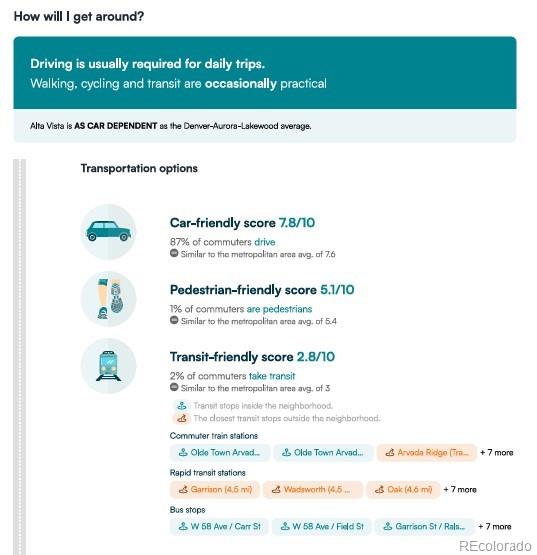Follow the 'drive' commuters link
Image resolution: width=537 pixels, height=555 pixels.
(x=265, y=242)
